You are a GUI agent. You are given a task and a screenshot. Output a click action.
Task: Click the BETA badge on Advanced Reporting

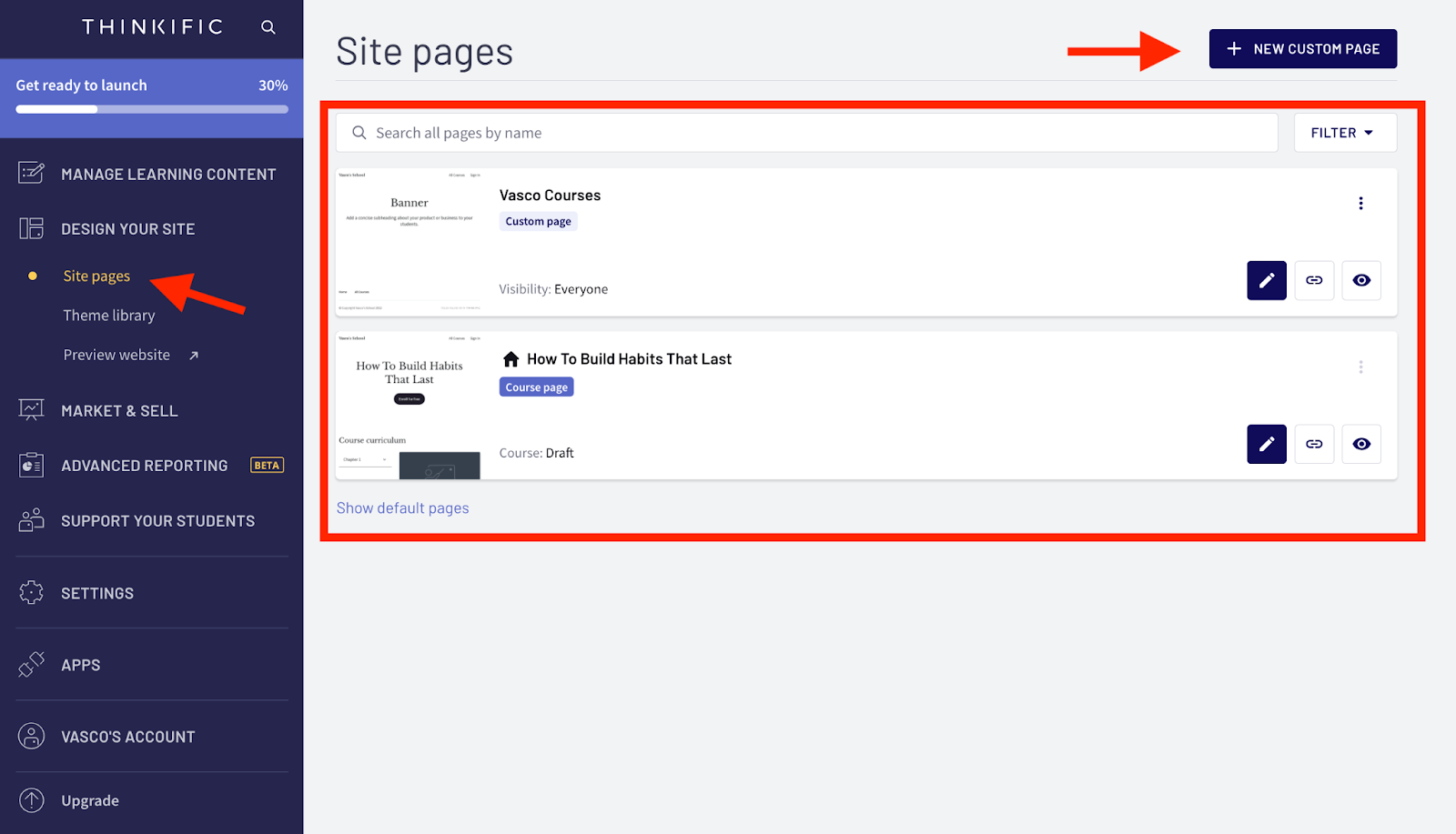[267, 466]
